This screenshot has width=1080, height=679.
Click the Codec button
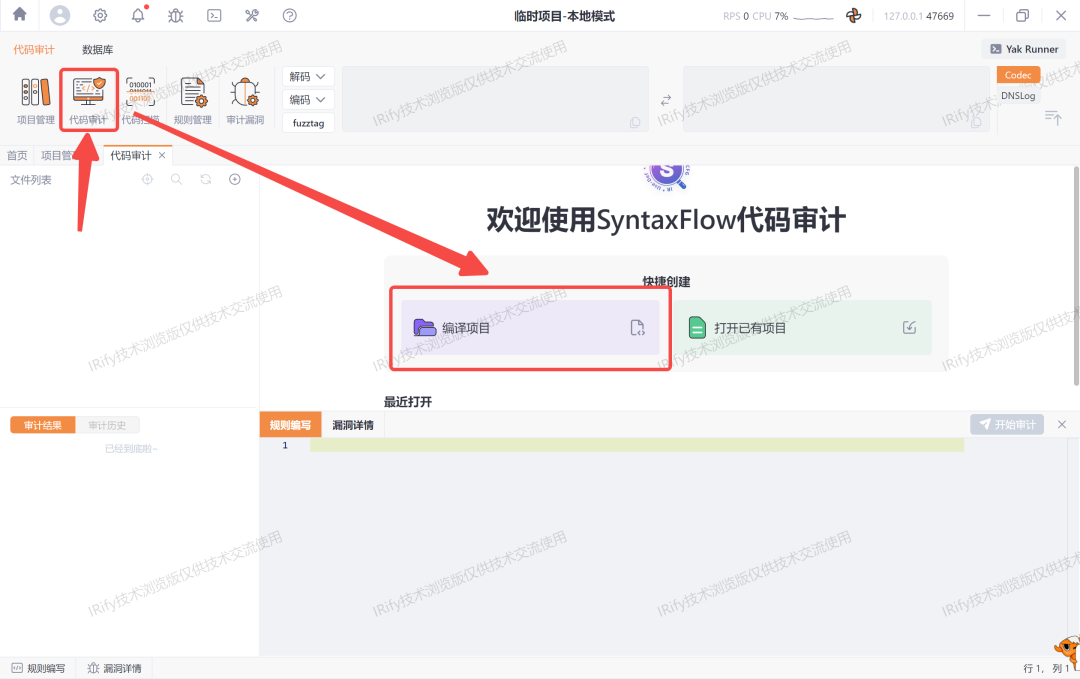click(1018, 75)
